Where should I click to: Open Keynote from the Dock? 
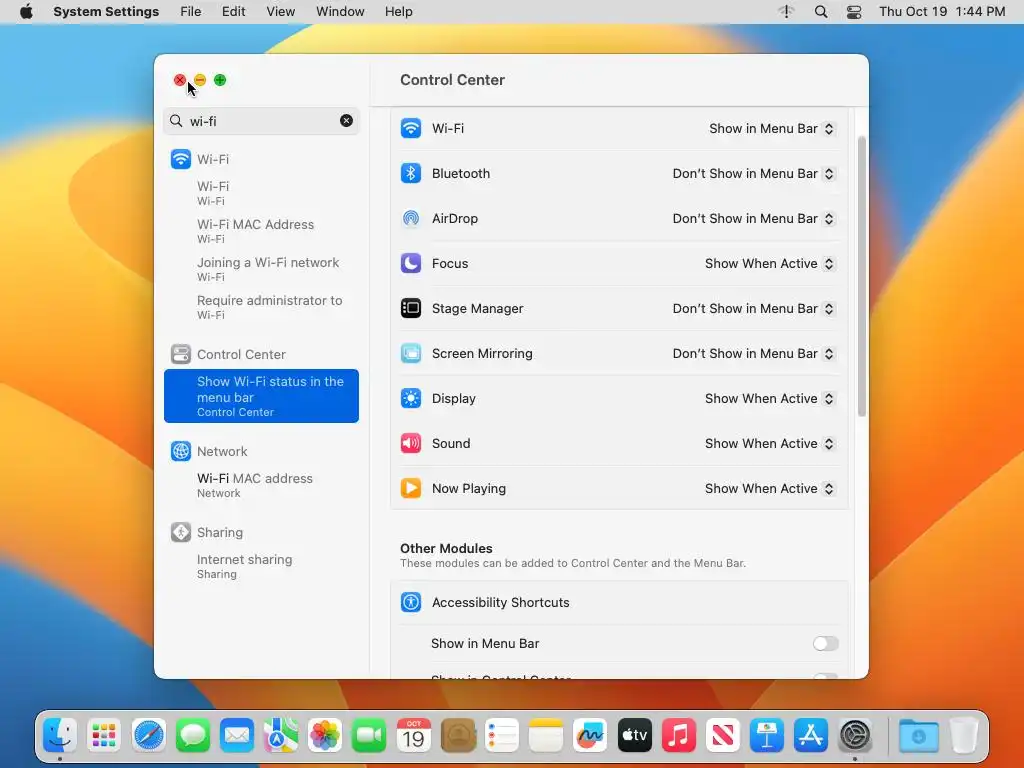tap(767, 736)
